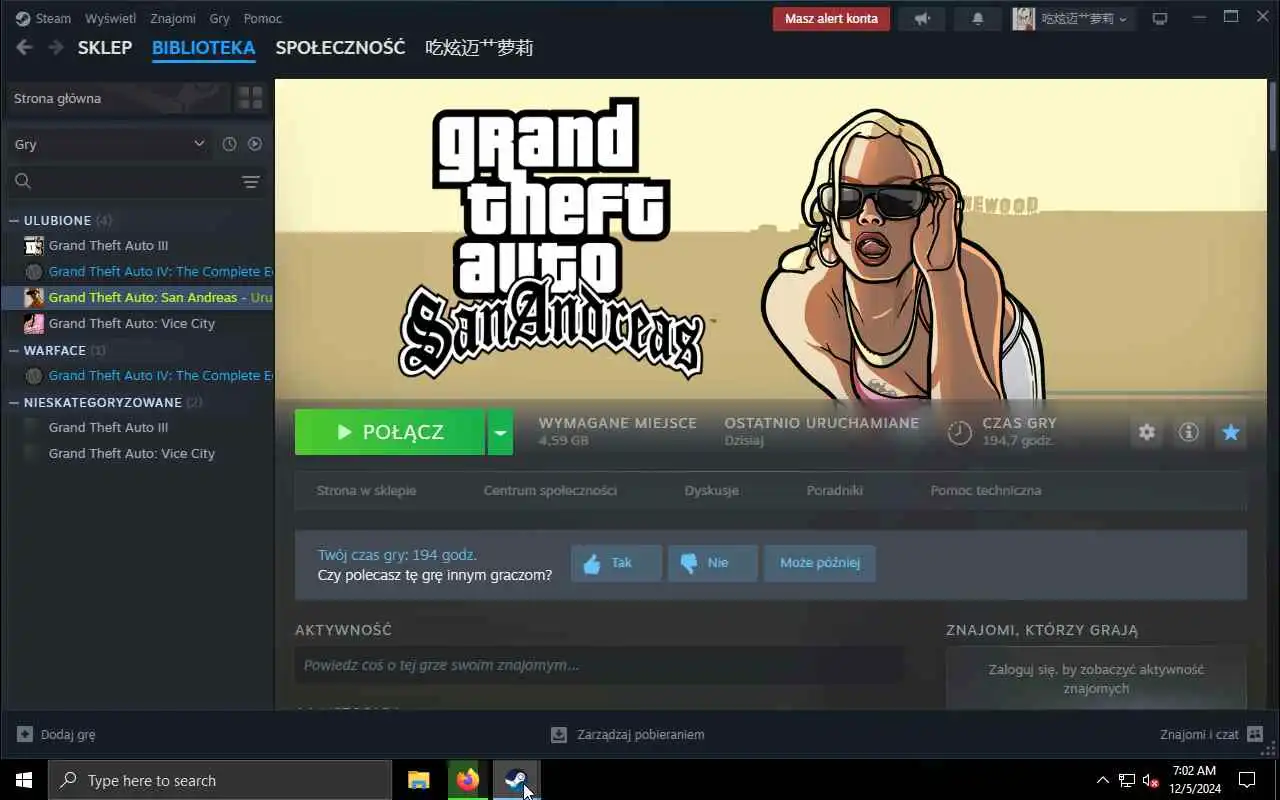Open the Pomoc menu

point(263,18)
